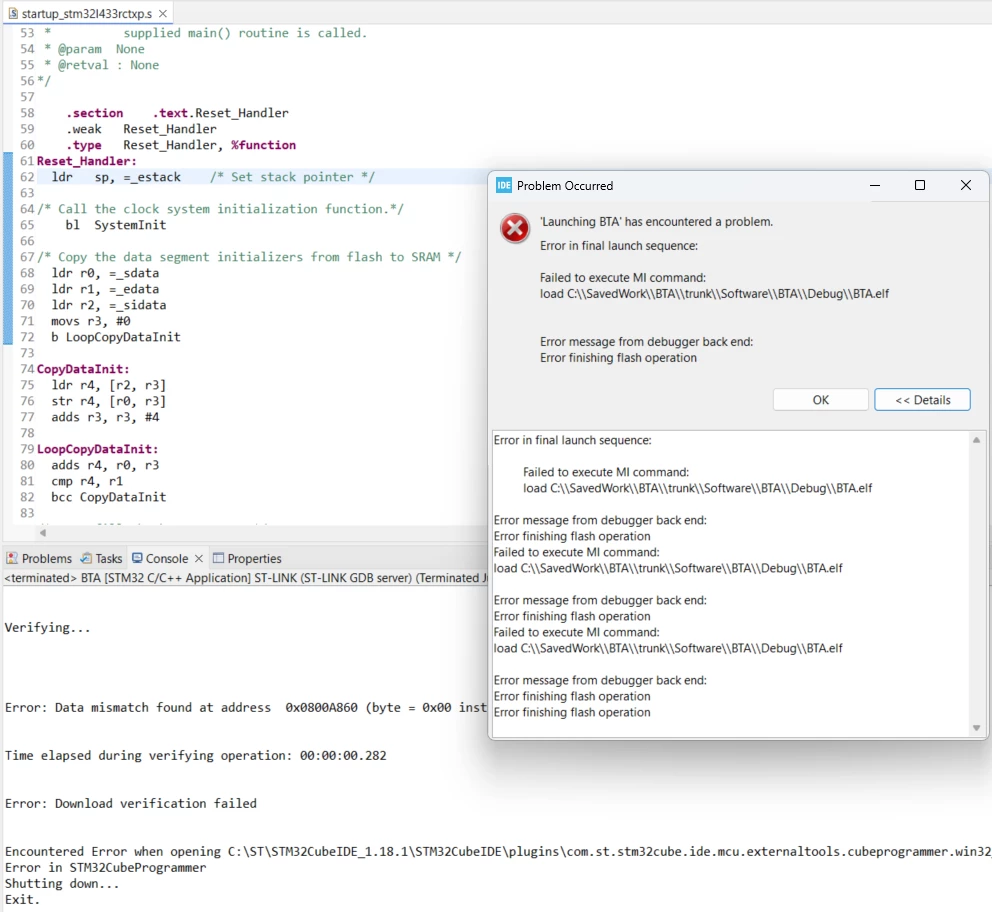Close the startup_stm32l433rctxp.s editor tab
Screen dimensions: 992x912
point(163,13)
